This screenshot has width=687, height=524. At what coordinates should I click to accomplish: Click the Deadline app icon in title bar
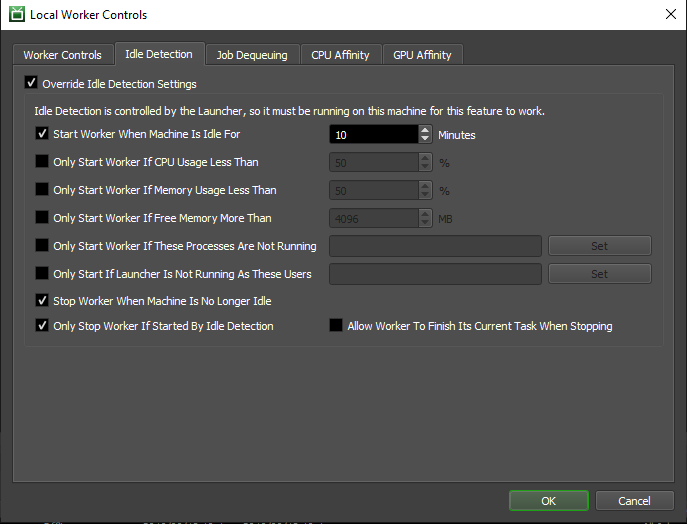point(17,15)
